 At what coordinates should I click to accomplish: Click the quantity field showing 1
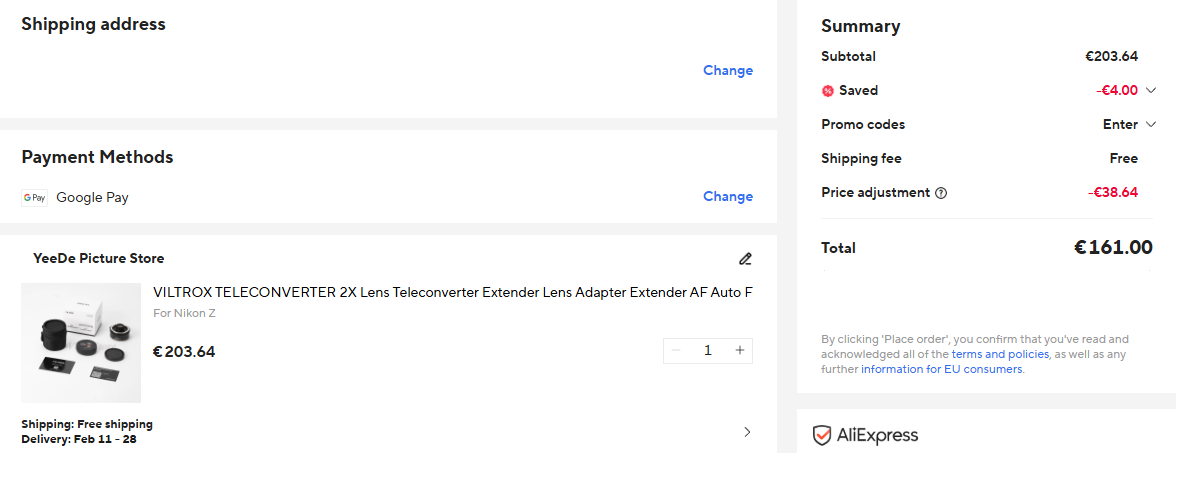(708, 350)
